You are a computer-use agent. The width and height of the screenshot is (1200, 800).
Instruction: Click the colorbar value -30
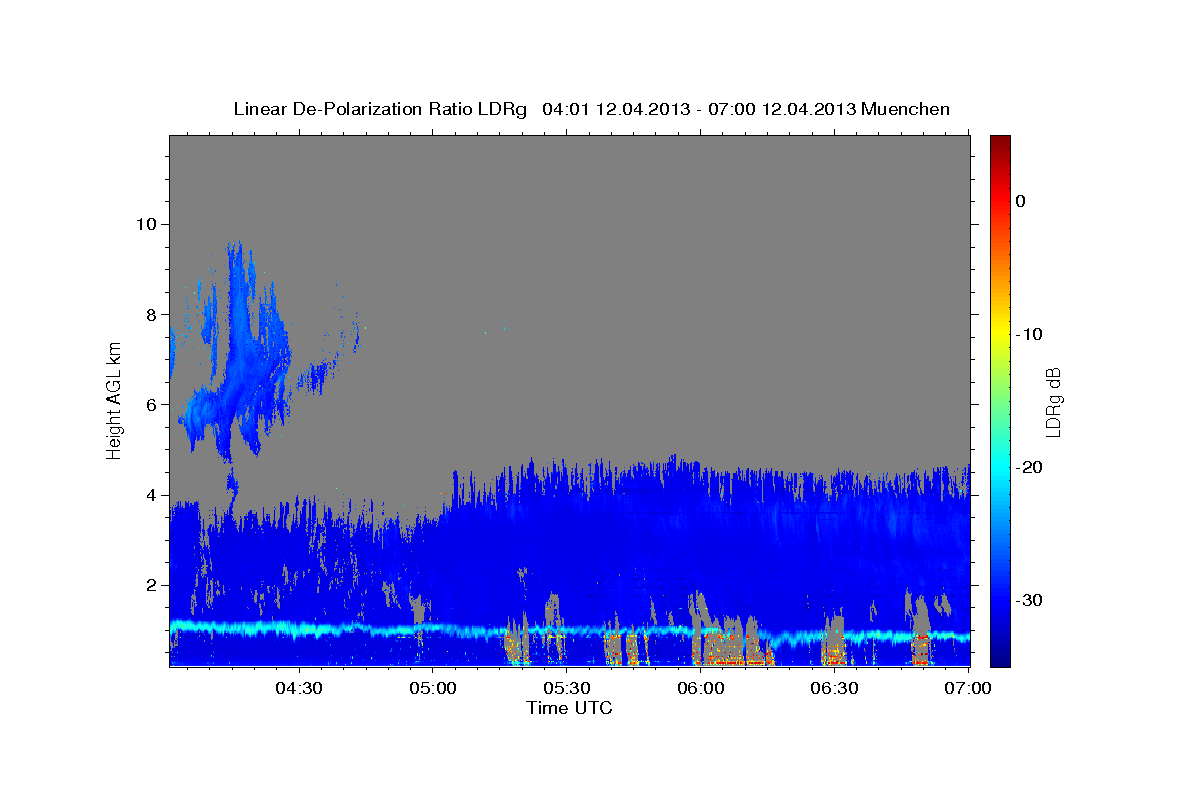1031,600
